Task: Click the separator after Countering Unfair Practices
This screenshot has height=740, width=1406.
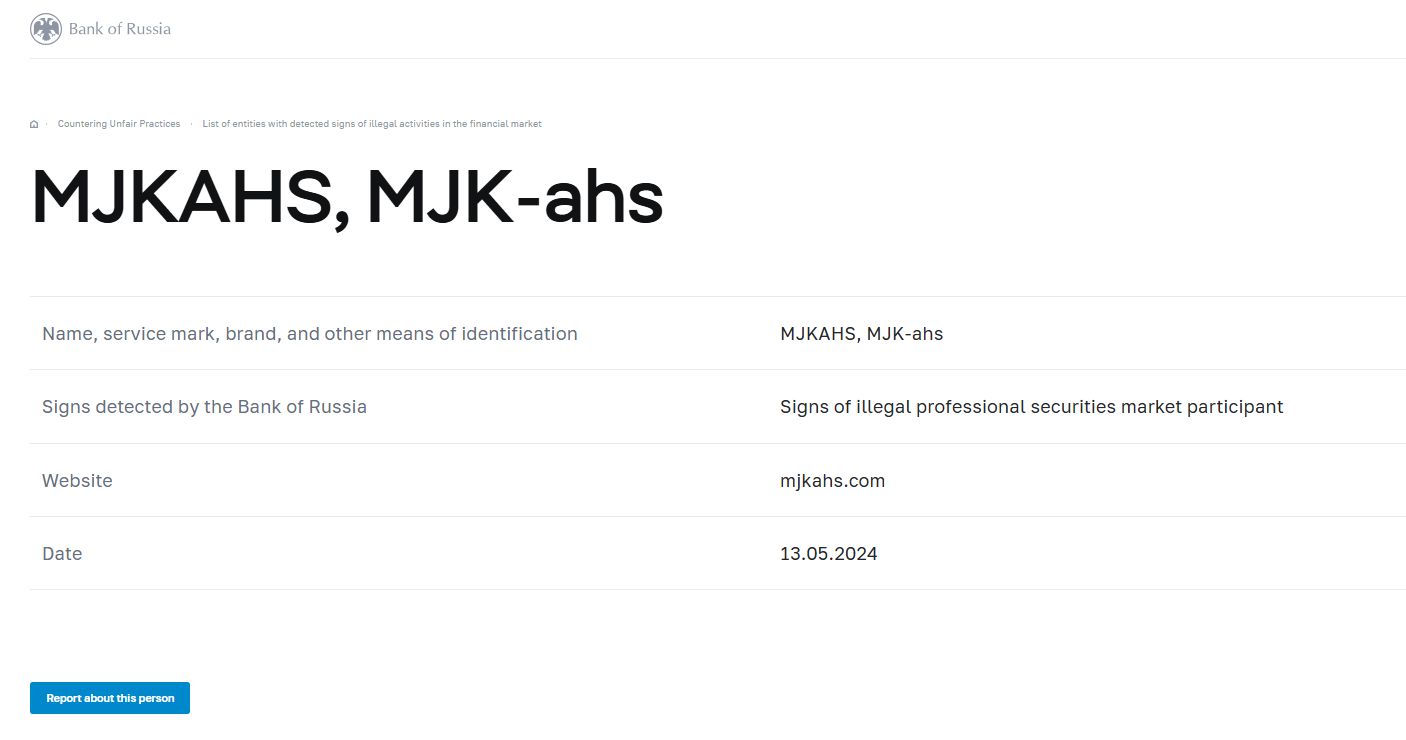Action: coord(191,124)
